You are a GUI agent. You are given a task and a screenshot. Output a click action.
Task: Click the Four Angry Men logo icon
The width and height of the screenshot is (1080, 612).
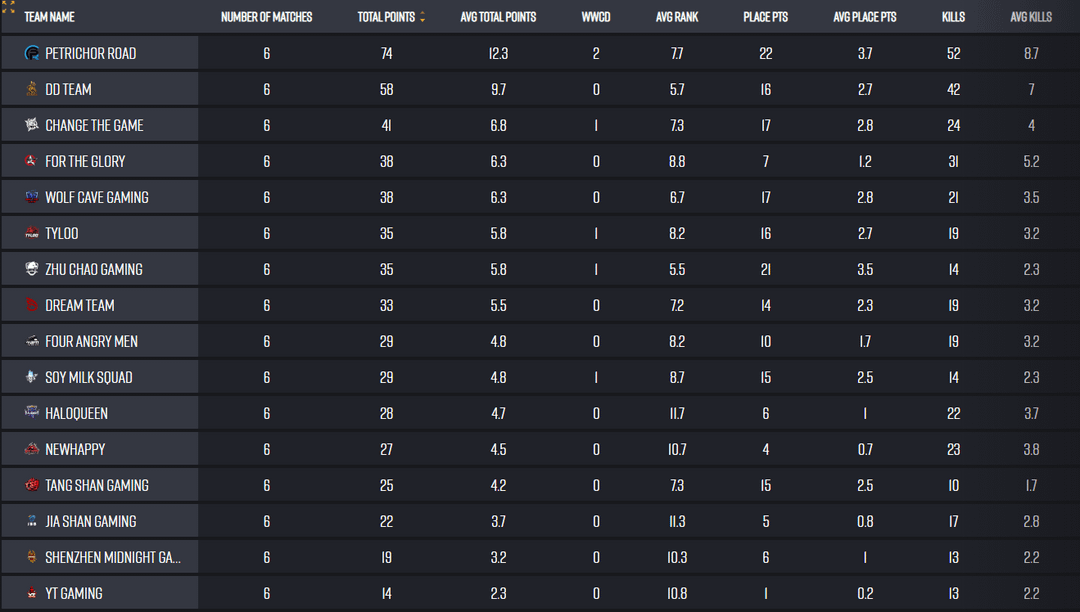[33, 341]
